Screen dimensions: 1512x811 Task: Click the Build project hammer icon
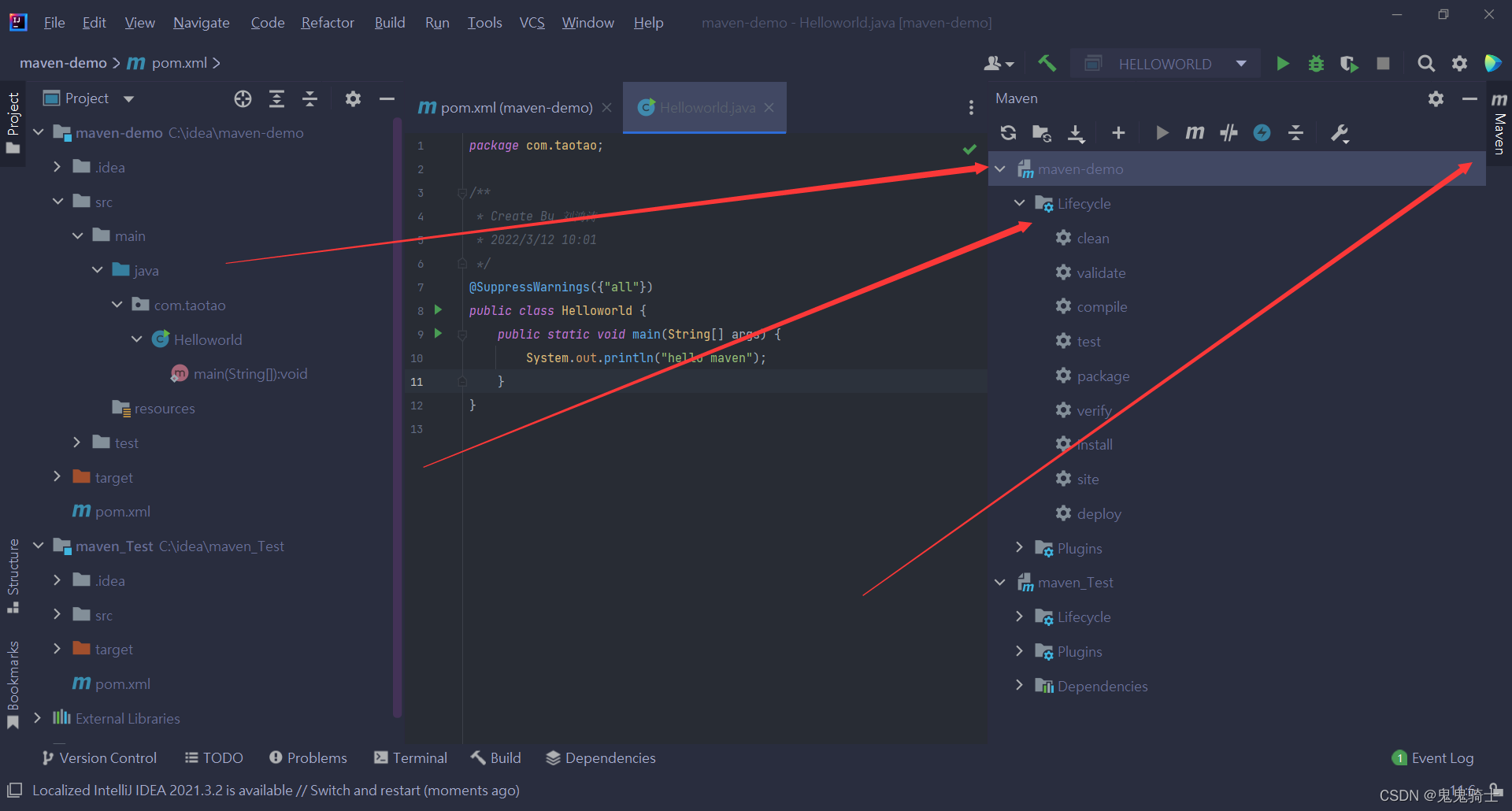tap(1047, 63)
